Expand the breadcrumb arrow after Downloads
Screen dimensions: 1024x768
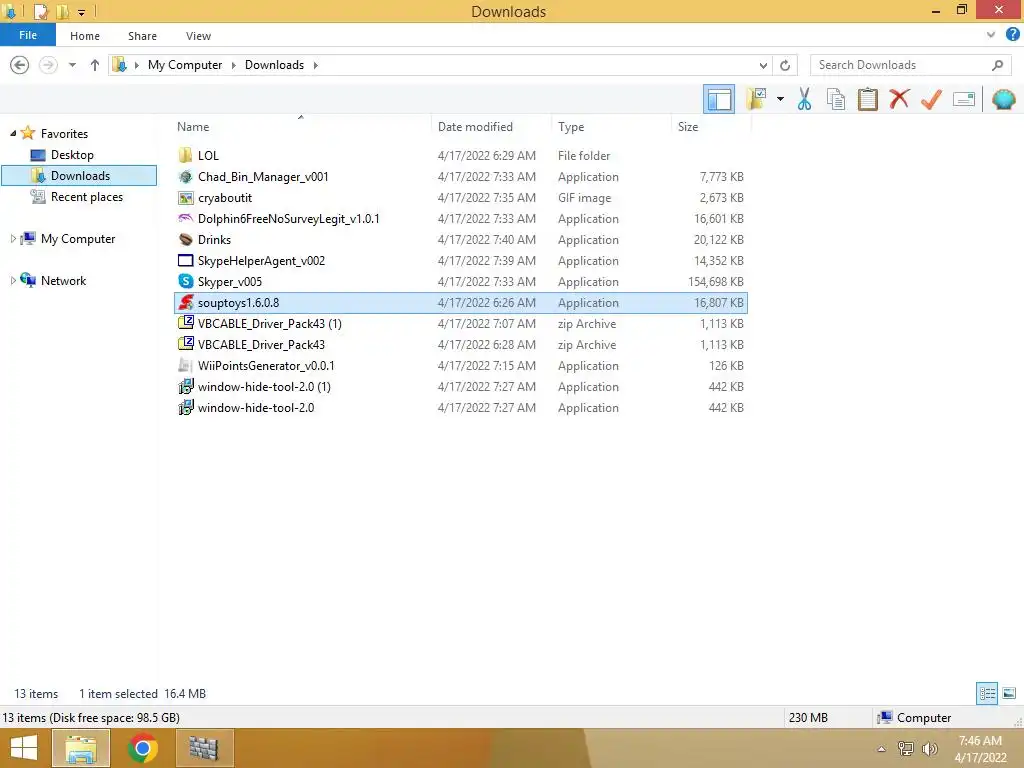point(315,65)
